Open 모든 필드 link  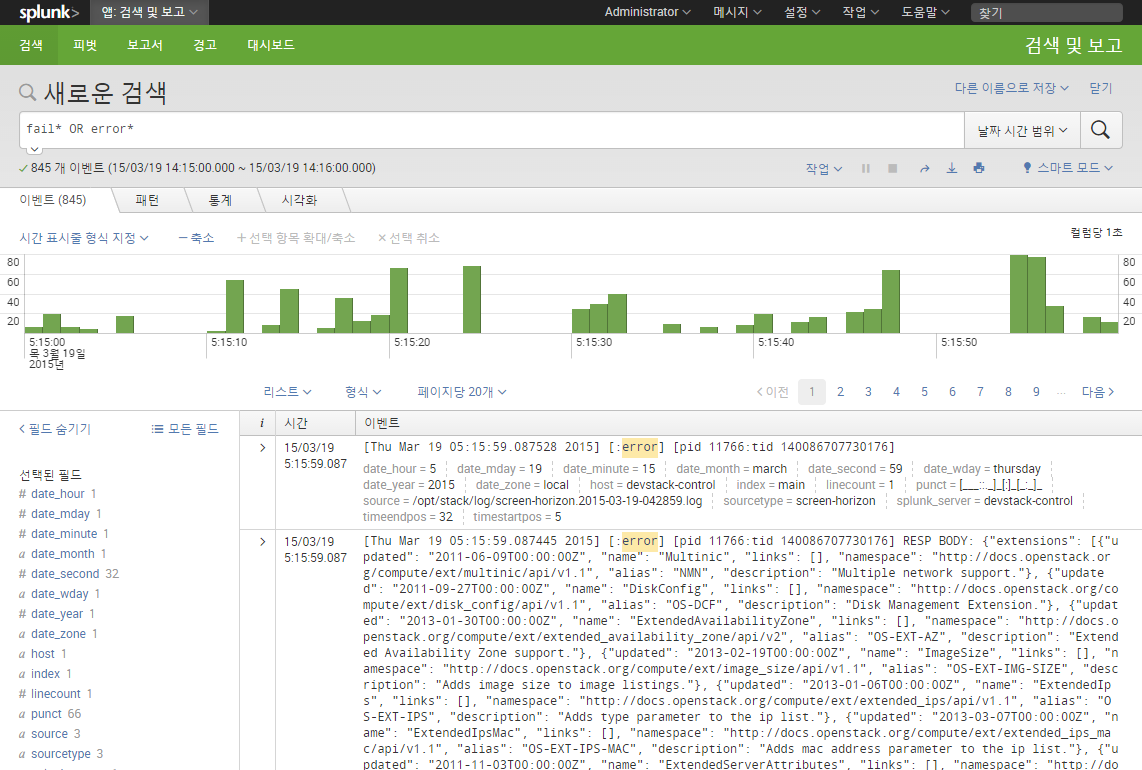pyautogui.click(x=185, y=429)
